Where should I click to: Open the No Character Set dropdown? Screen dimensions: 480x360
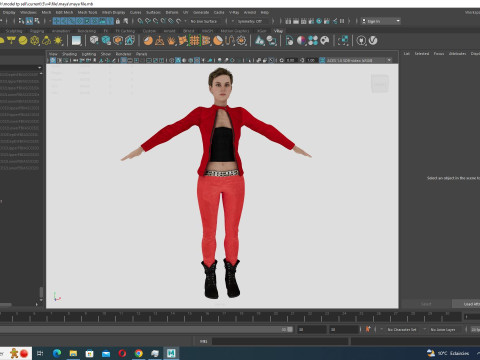403,329
